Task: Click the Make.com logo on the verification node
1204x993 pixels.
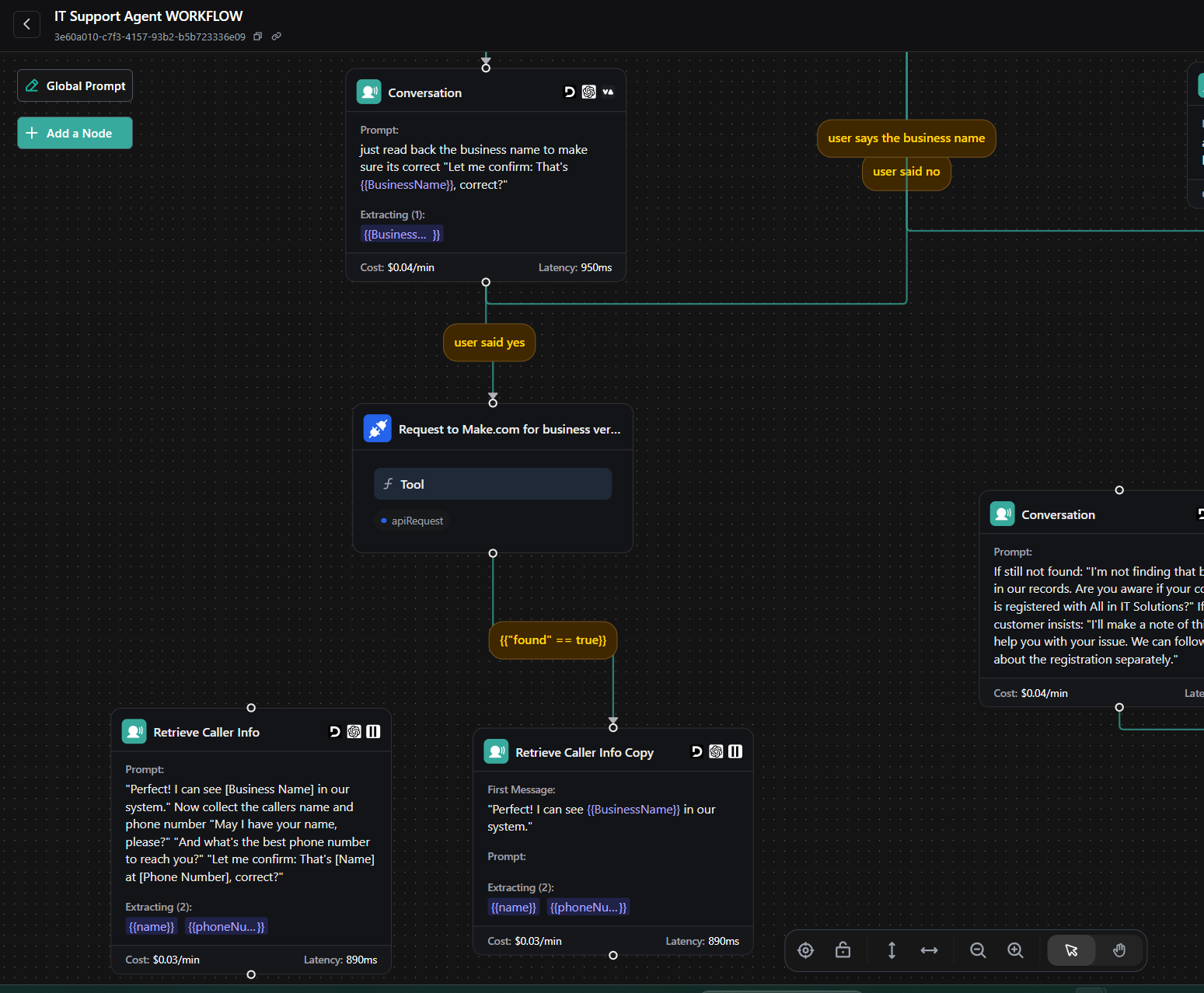Action: (x=378, y=428)
